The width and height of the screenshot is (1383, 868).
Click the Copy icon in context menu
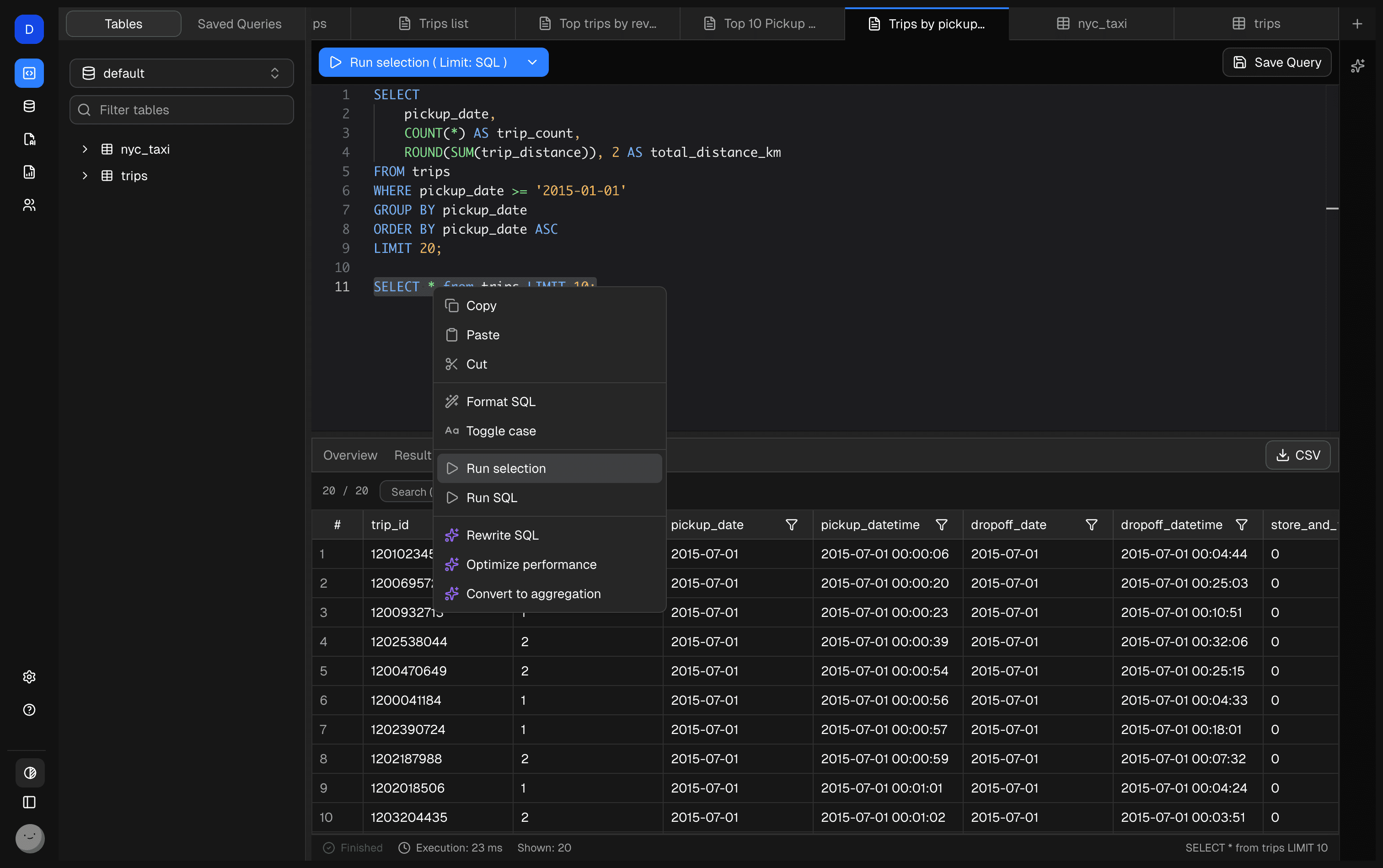click(x=452, y=305)
